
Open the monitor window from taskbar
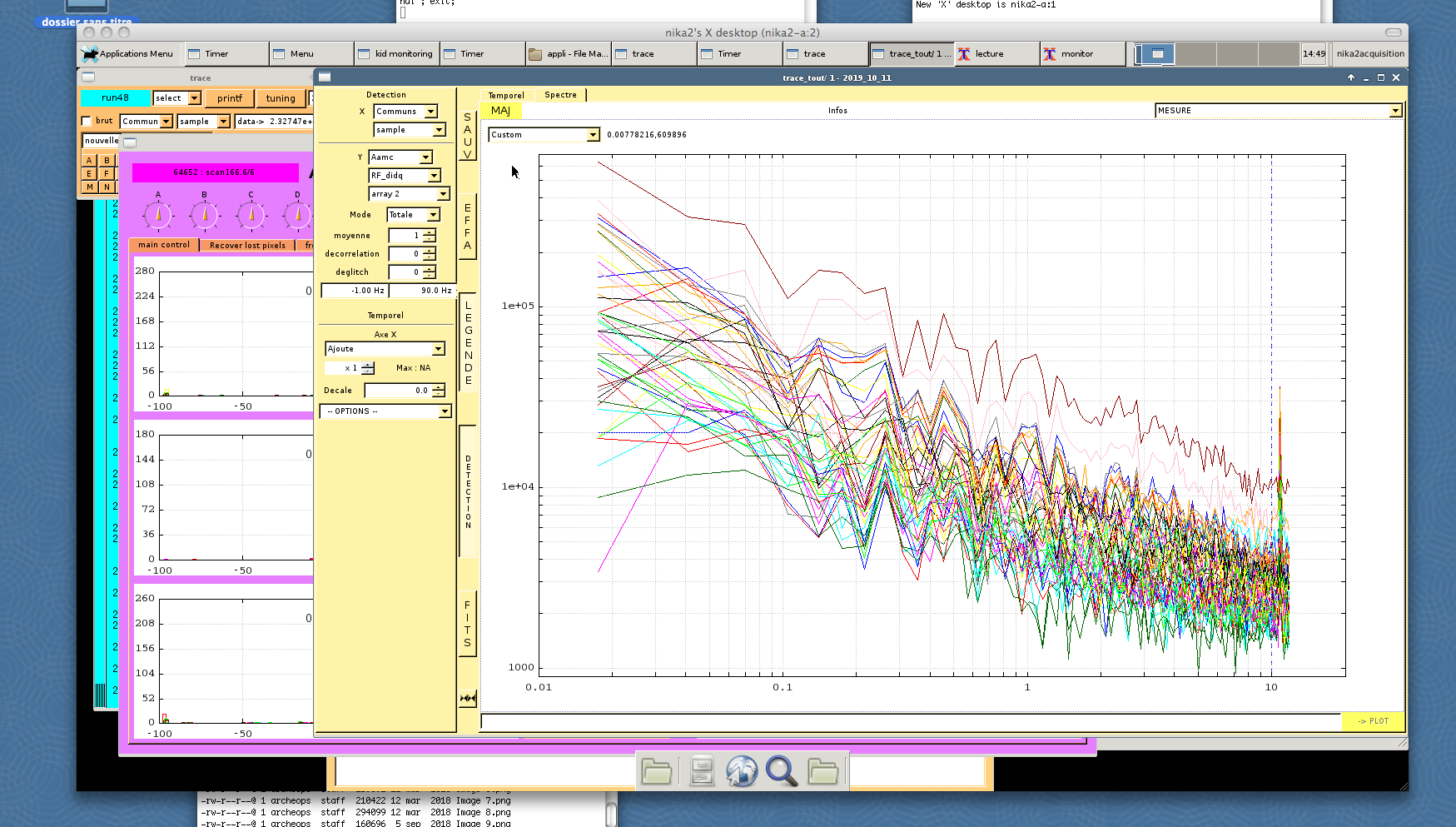(1076, 54)
